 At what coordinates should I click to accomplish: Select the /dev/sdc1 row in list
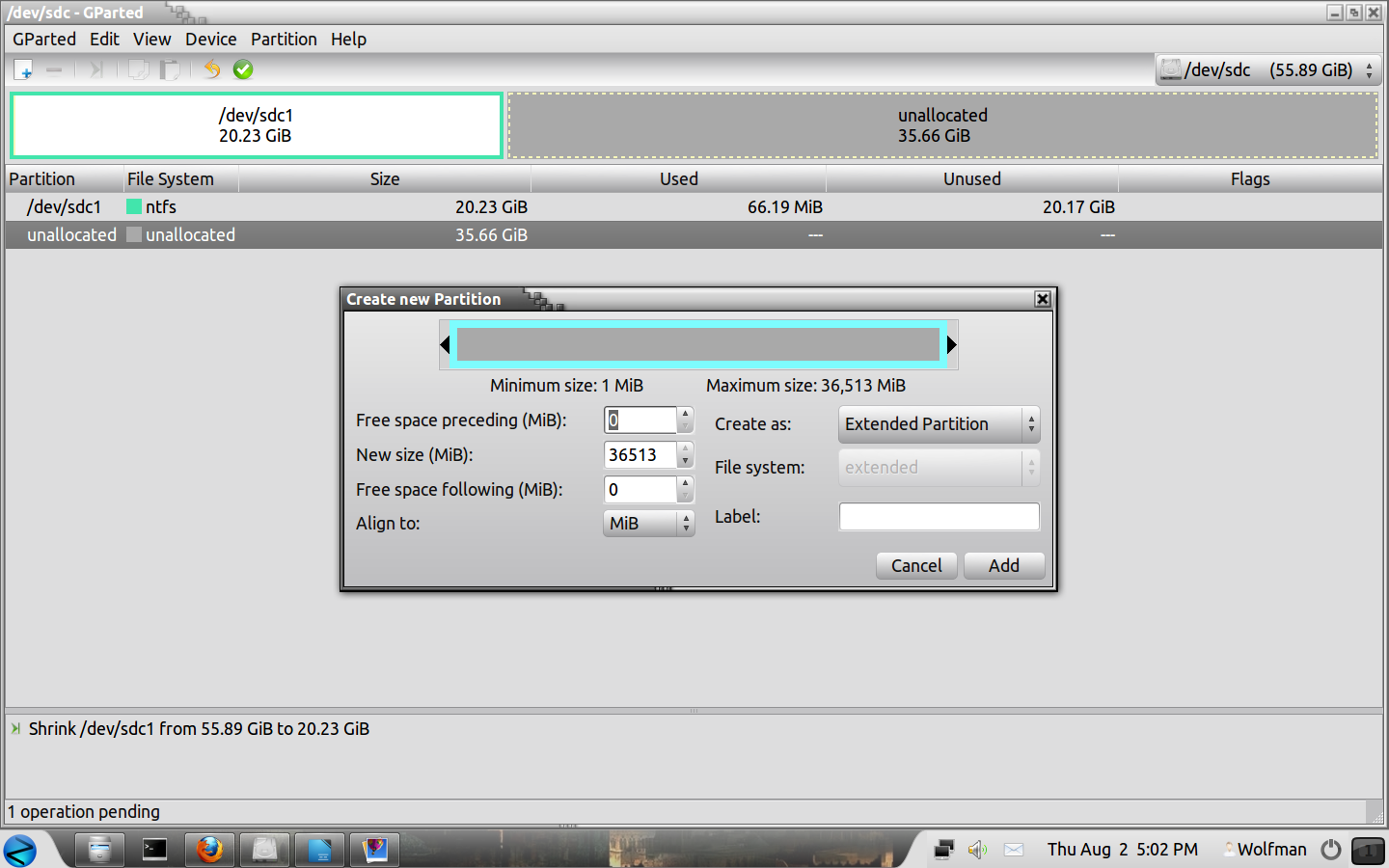click(x=694, y=207)
